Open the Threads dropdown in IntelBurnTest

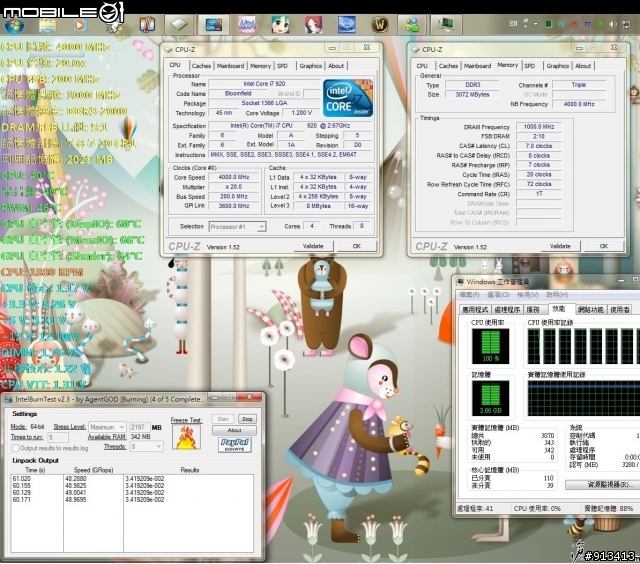[146, 446]
